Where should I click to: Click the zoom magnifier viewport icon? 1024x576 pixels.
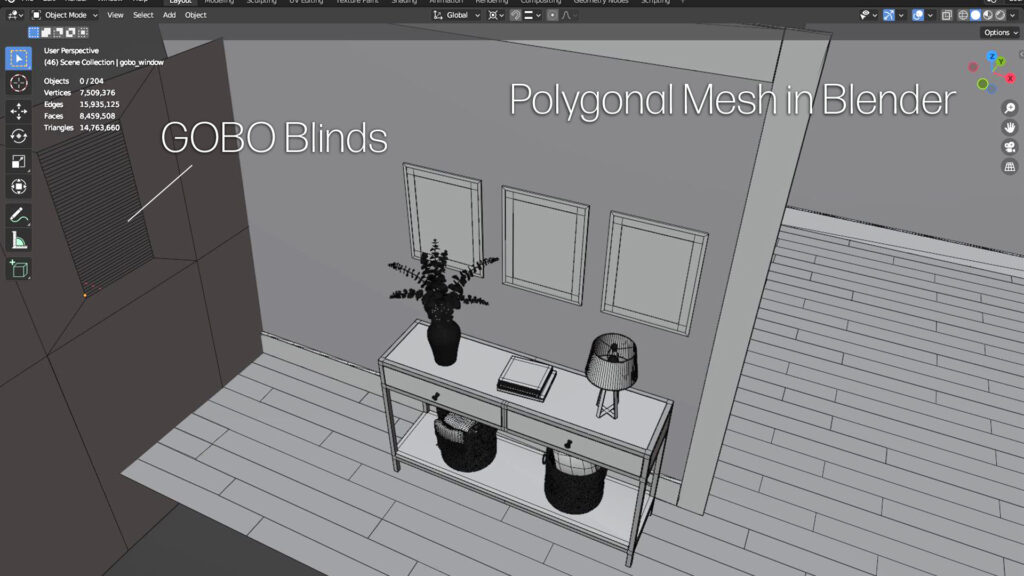(1010, 107)
